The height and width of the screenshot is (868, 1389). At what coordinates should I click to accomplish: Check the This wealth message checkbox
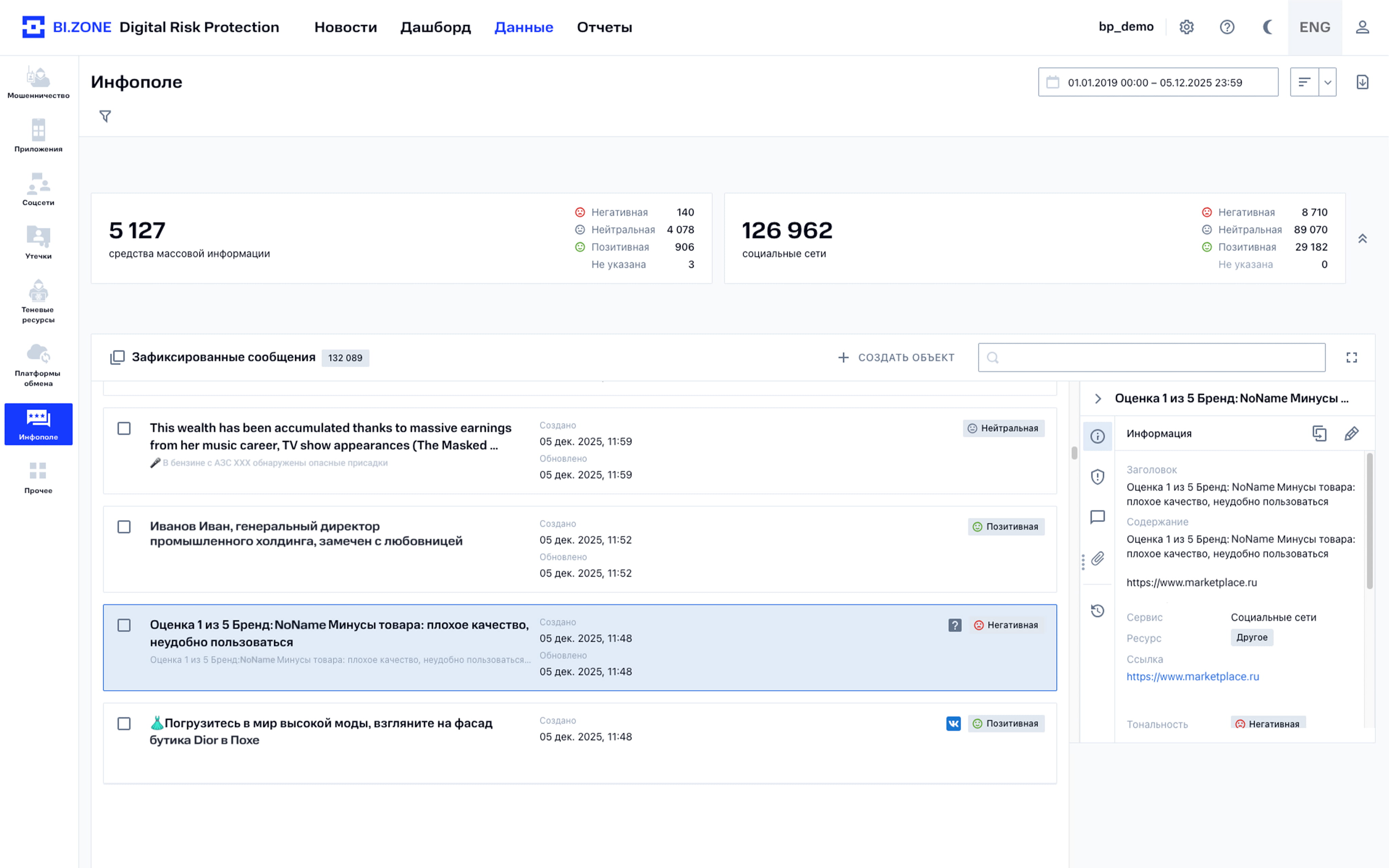pyautogui.click(x=124, y=428)
